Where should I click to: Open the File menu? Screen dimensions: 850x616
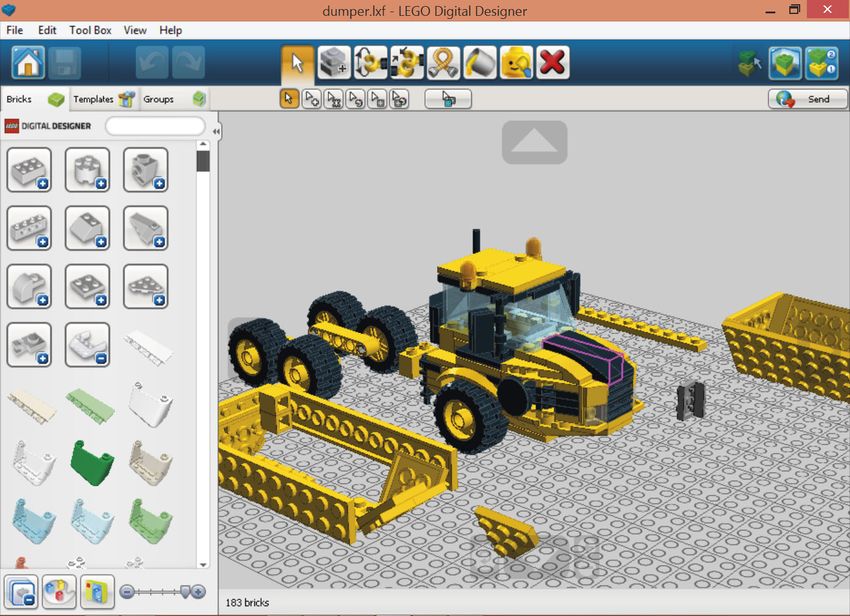point(15,30)
